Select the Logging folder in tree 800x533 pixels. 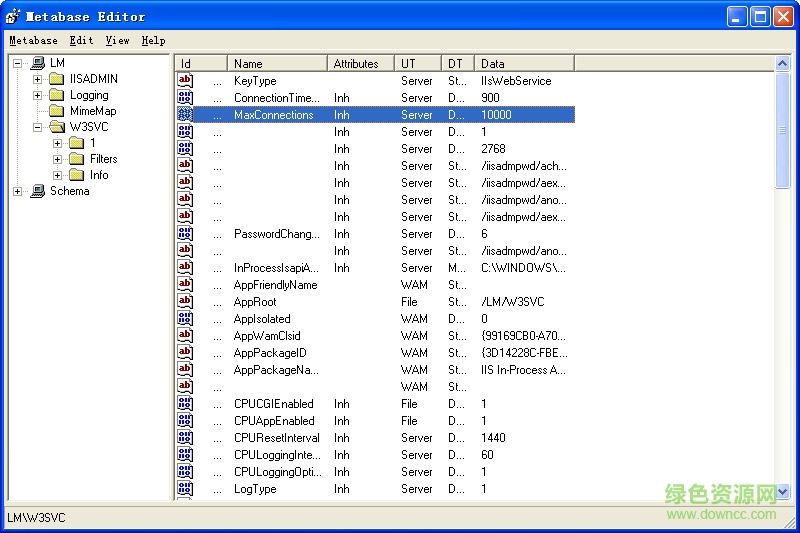tap(88, 95)
